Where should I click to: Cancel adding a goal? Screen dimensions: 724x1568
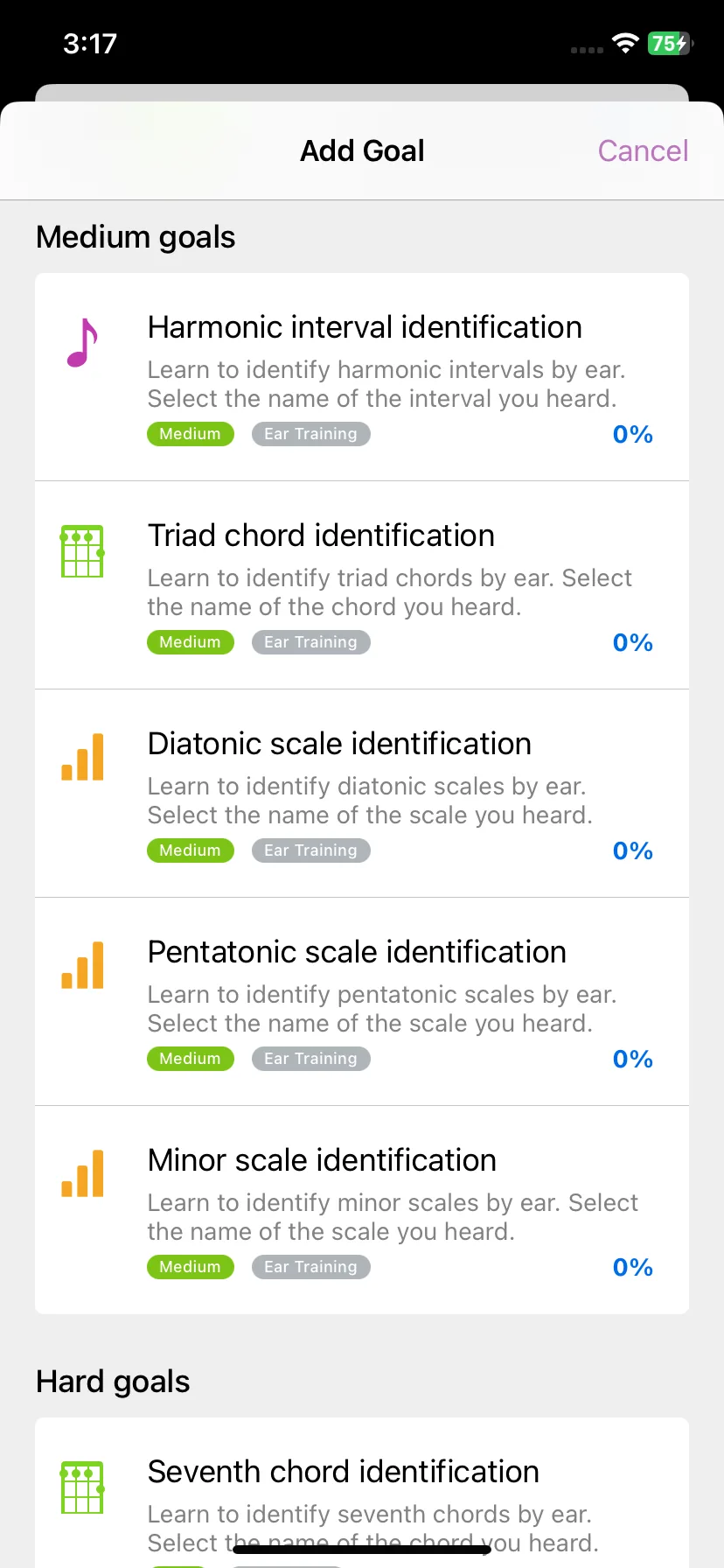[x=643, y=150]
